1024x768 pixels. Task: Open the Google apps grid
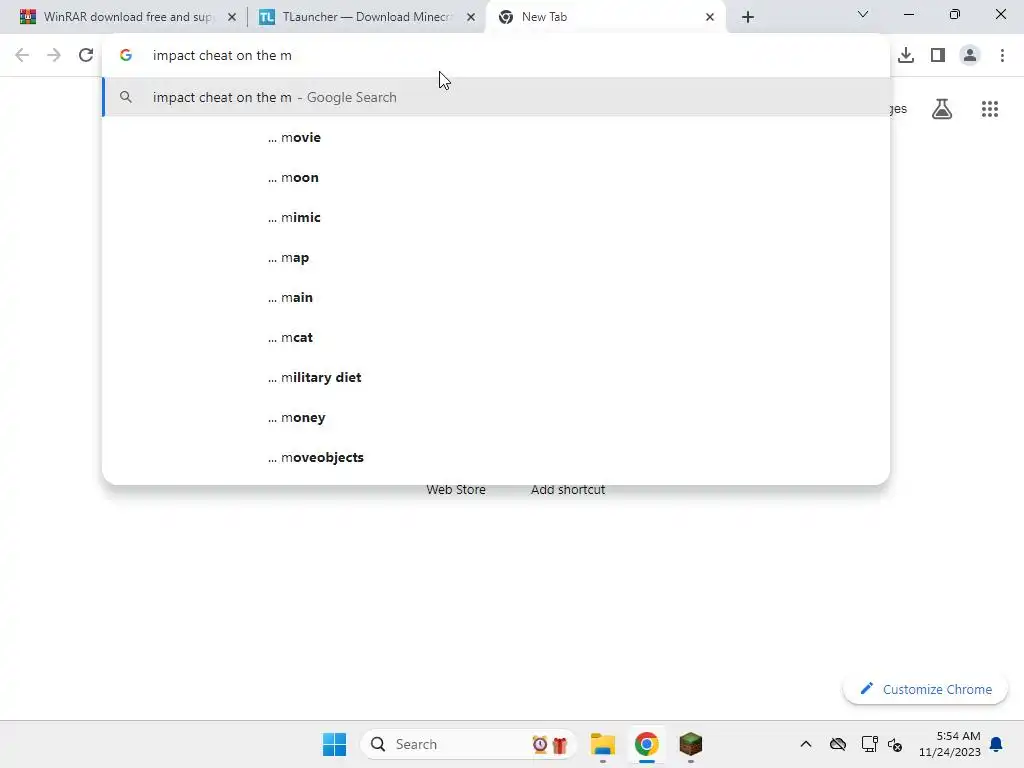(x=990, y=109)
